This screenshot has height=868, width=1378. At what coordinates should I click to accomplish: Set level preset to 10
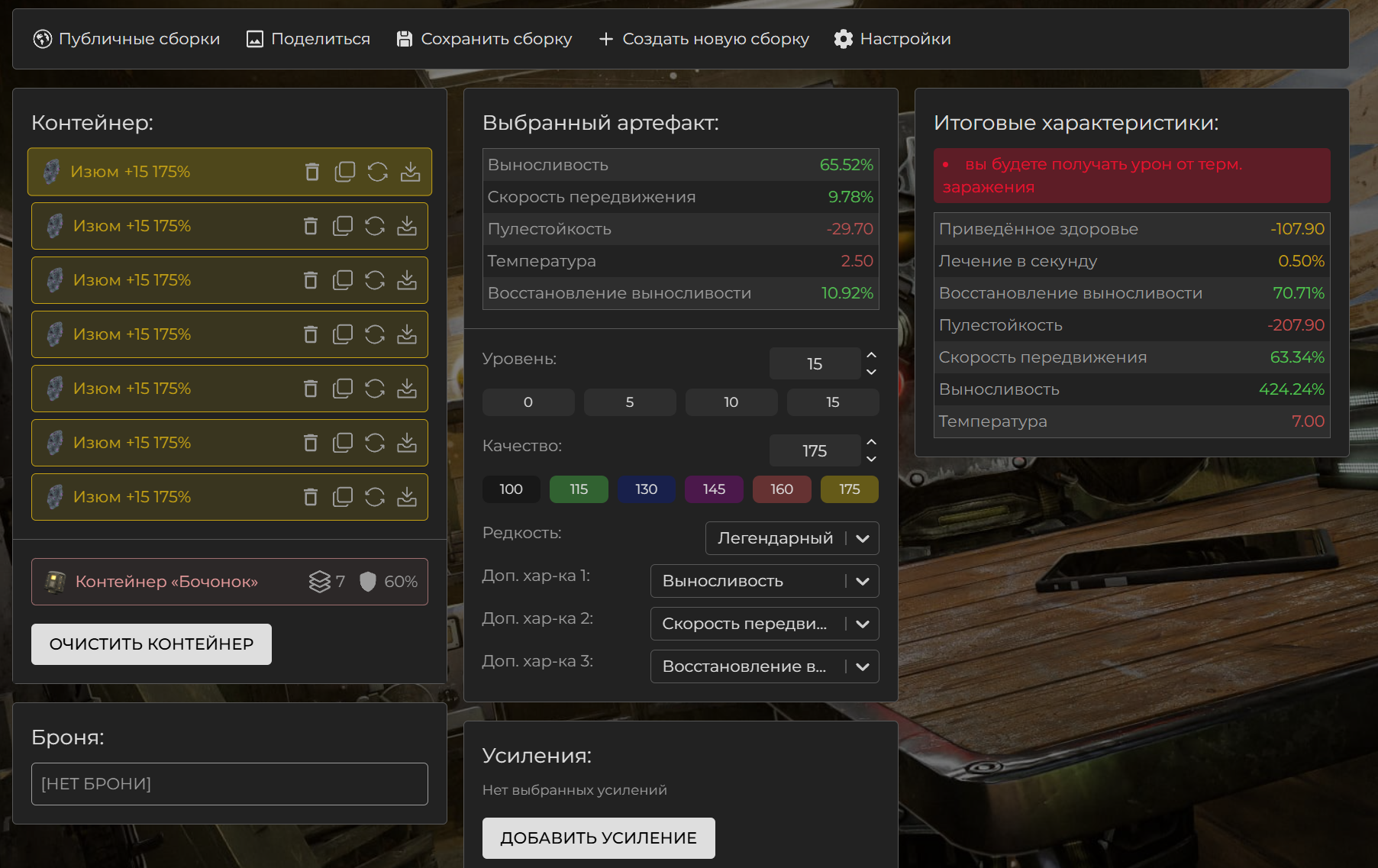coord(731,402)
